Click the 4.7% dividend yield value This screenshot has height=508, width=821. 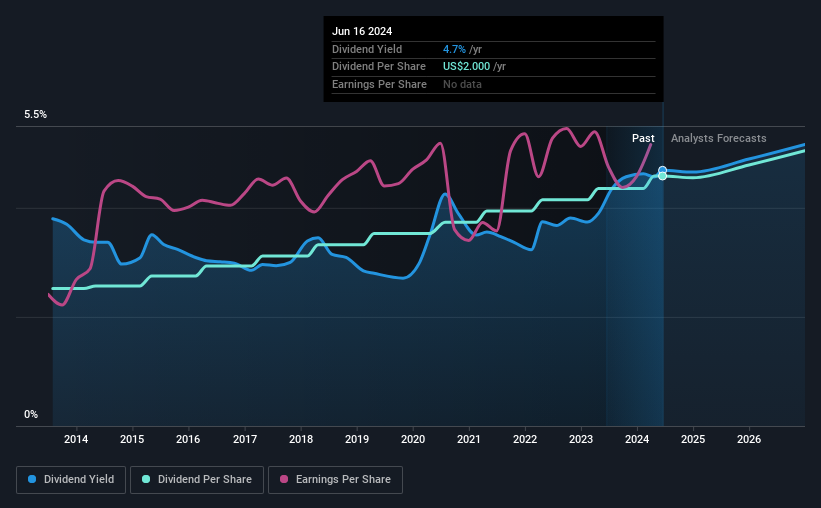[454, 49]
